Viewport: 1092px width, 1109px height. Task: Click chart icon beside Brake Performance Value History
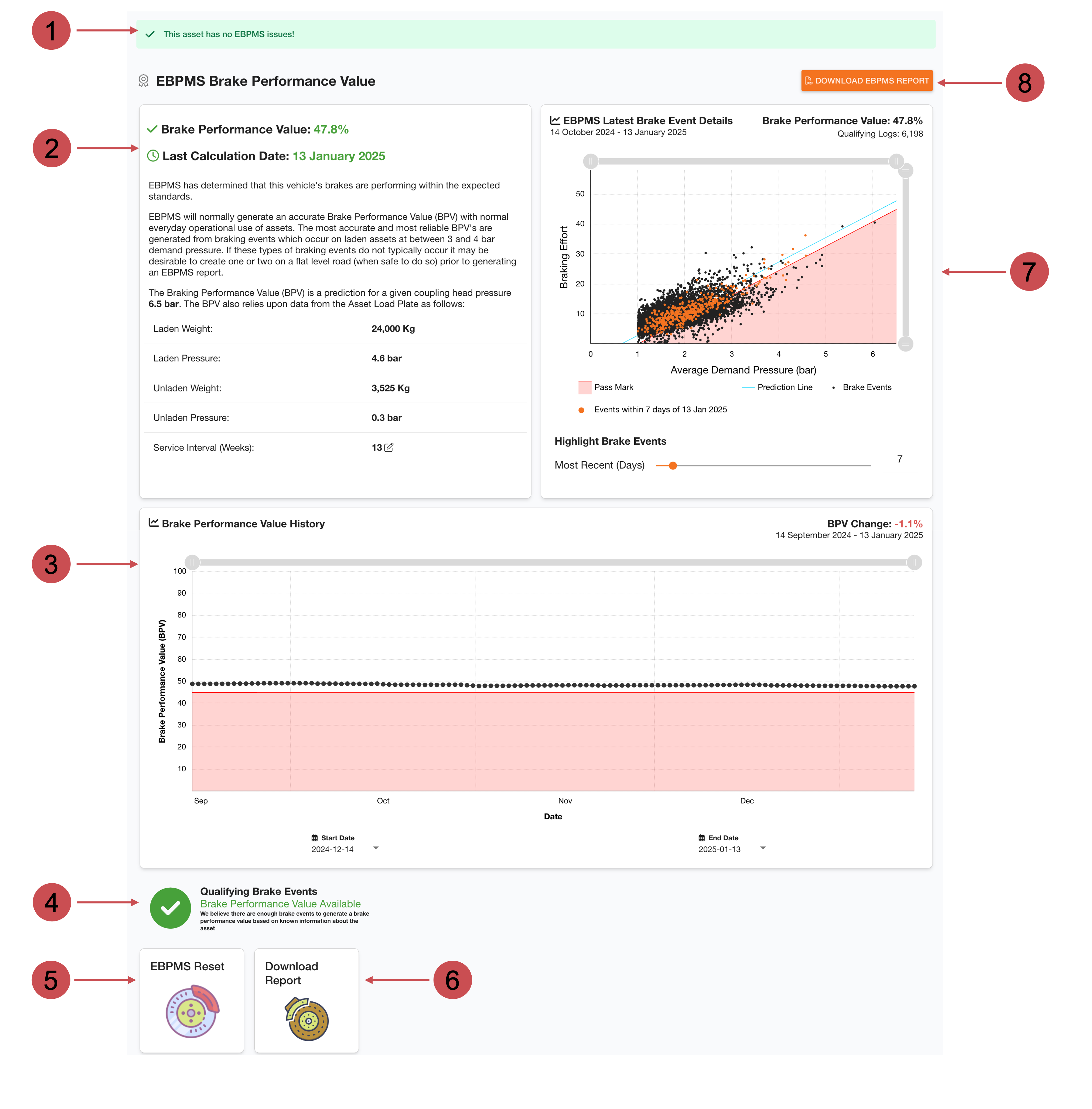coord(153,523)
